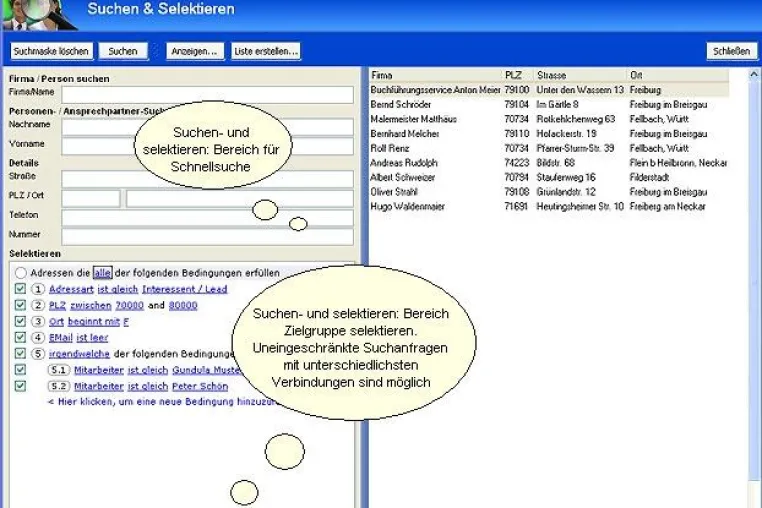Select the Albert Schweizer result row
762x508 pixels.
pos(549,177)
